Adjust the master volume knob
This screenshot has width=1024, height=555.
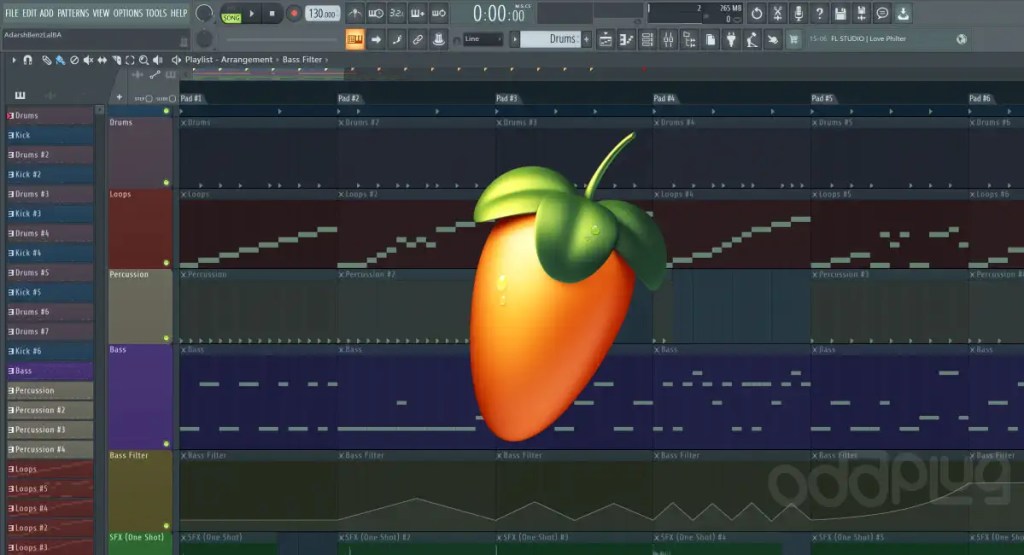(x=204, y=13)
